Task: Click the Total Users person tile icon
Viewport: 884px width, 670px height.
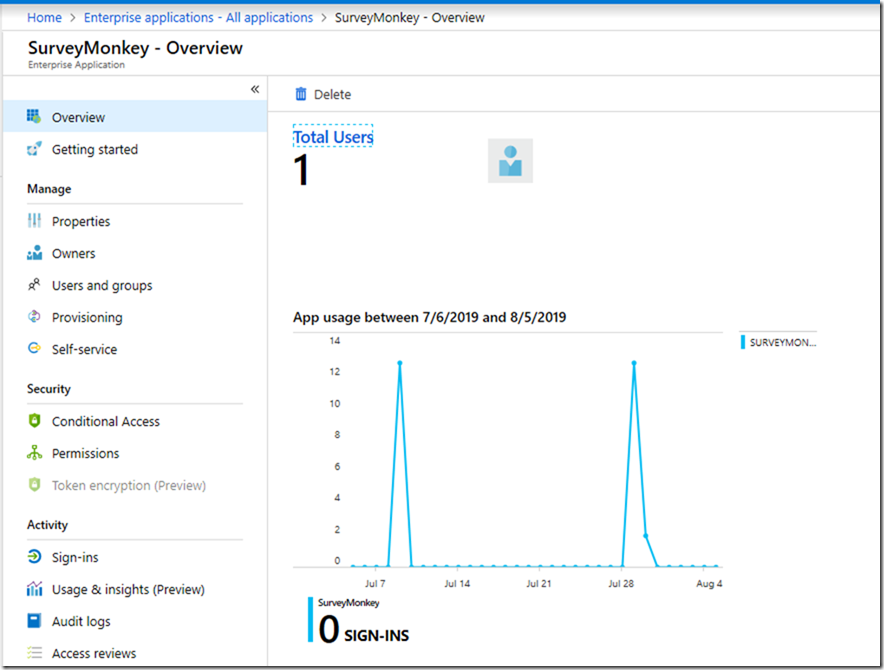Action: pos(510,161)
